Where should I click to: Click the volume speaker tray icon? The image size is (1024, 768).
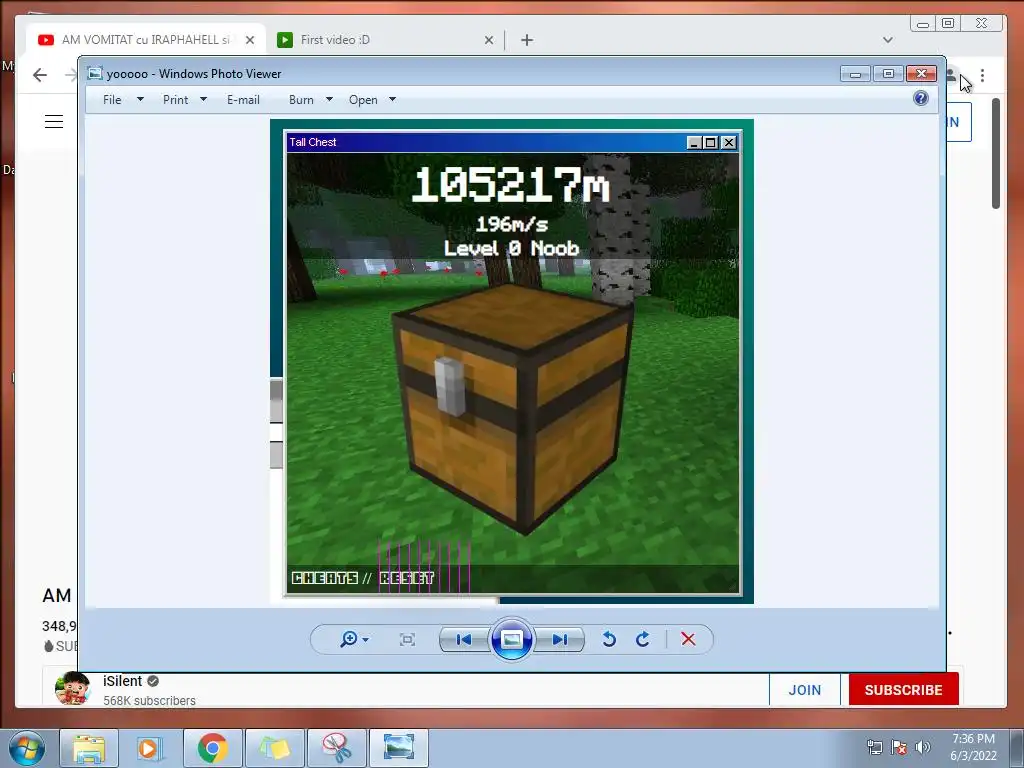point(923,748)
